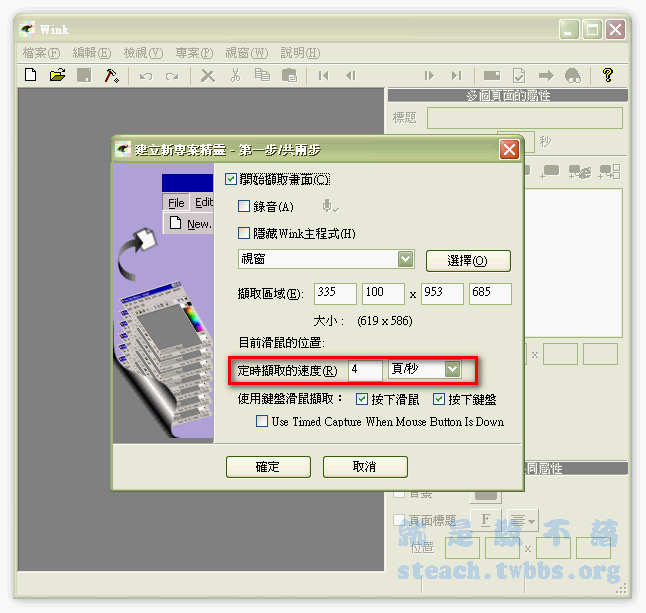Image resolution: width=646 pixels, height=613 pixels.
Task: Click the Redo toolbar icon
Action: pos(172,76)
